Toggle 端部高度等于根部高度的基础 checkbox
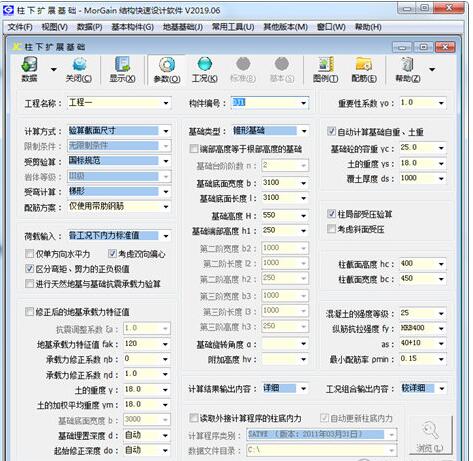Image resolution: width=473 pixels, height=461 pixels. click(194, 149)
